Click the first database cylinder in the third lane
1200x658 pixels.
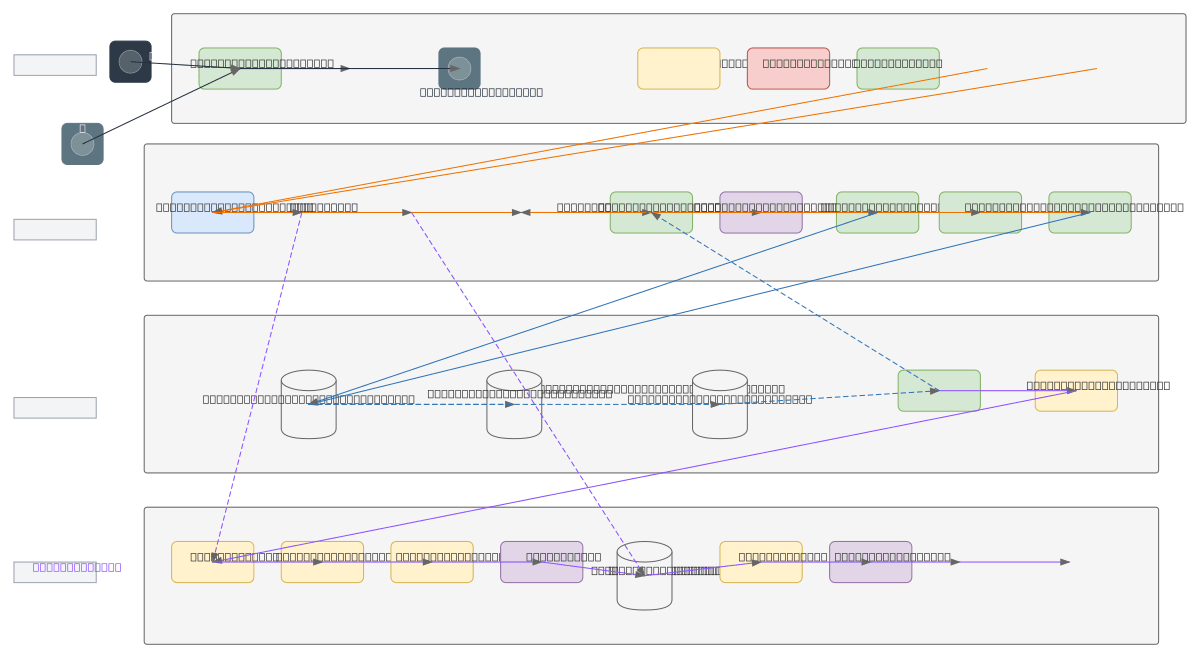click(308, 404)
